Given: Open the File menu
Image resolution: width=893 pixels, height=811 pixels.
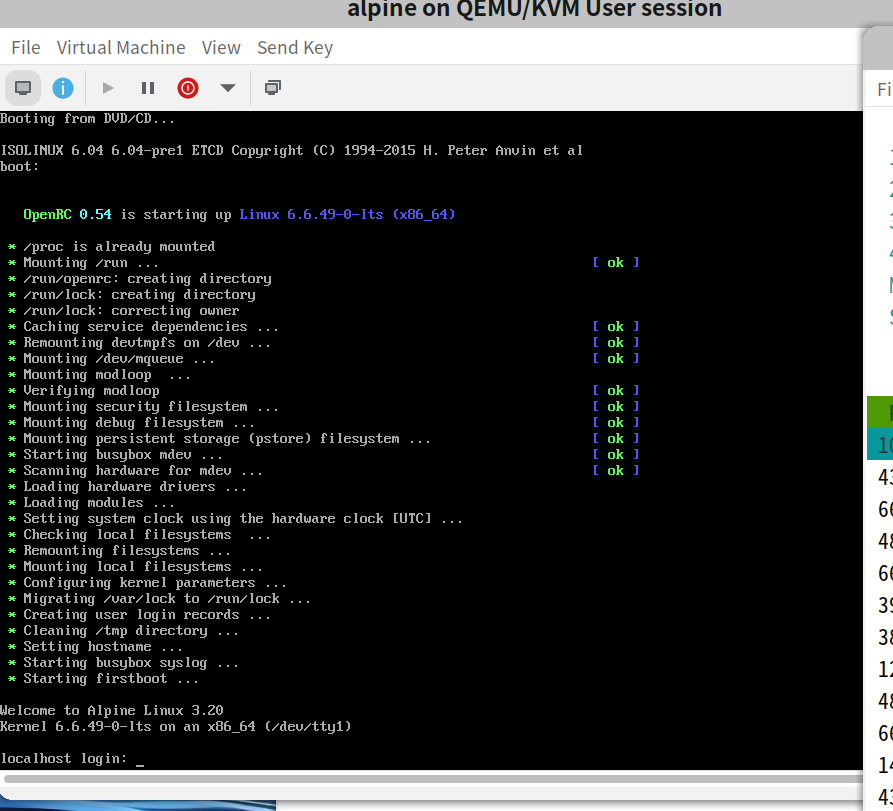Looking at the screenshot, I should tap(26, 47).
